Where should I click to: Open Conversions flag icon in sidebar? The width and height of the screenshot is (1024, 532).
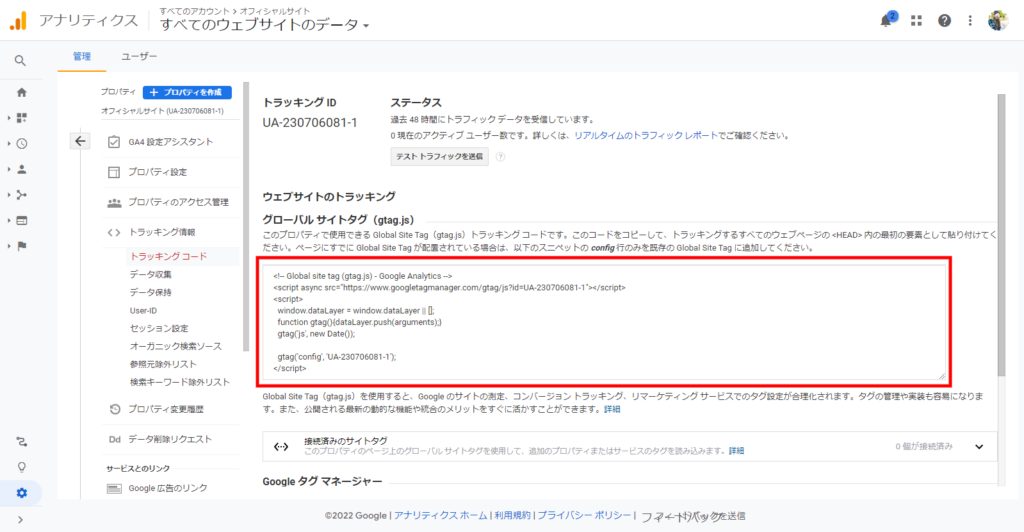(22, 246)
